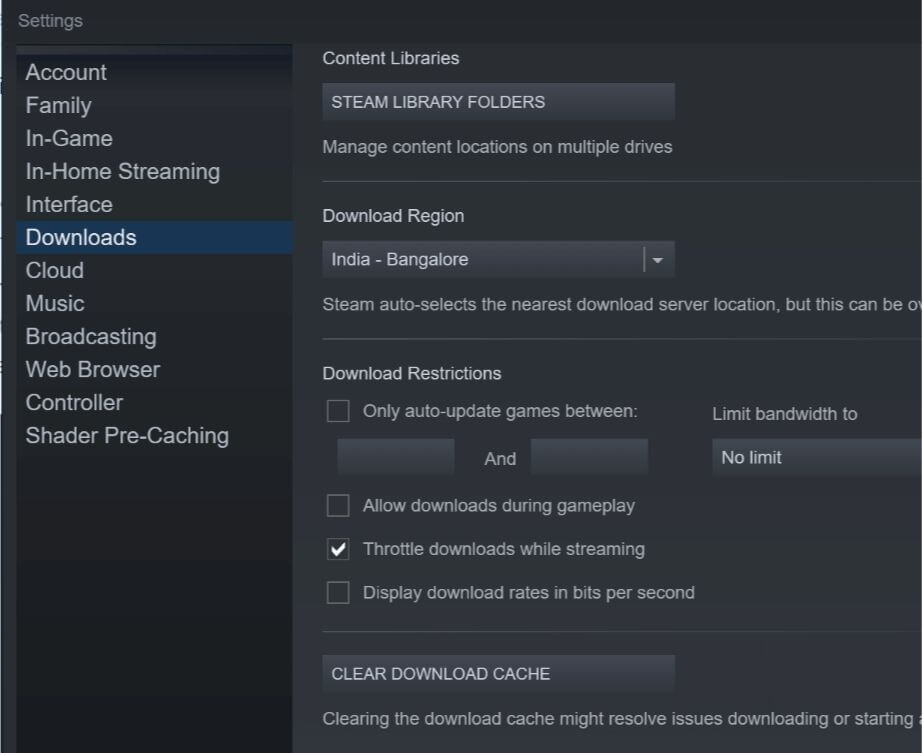The height and width of the screenshot is (753, 922).
Task: Open Shader Pre-Caching settings
Action: 127,435
